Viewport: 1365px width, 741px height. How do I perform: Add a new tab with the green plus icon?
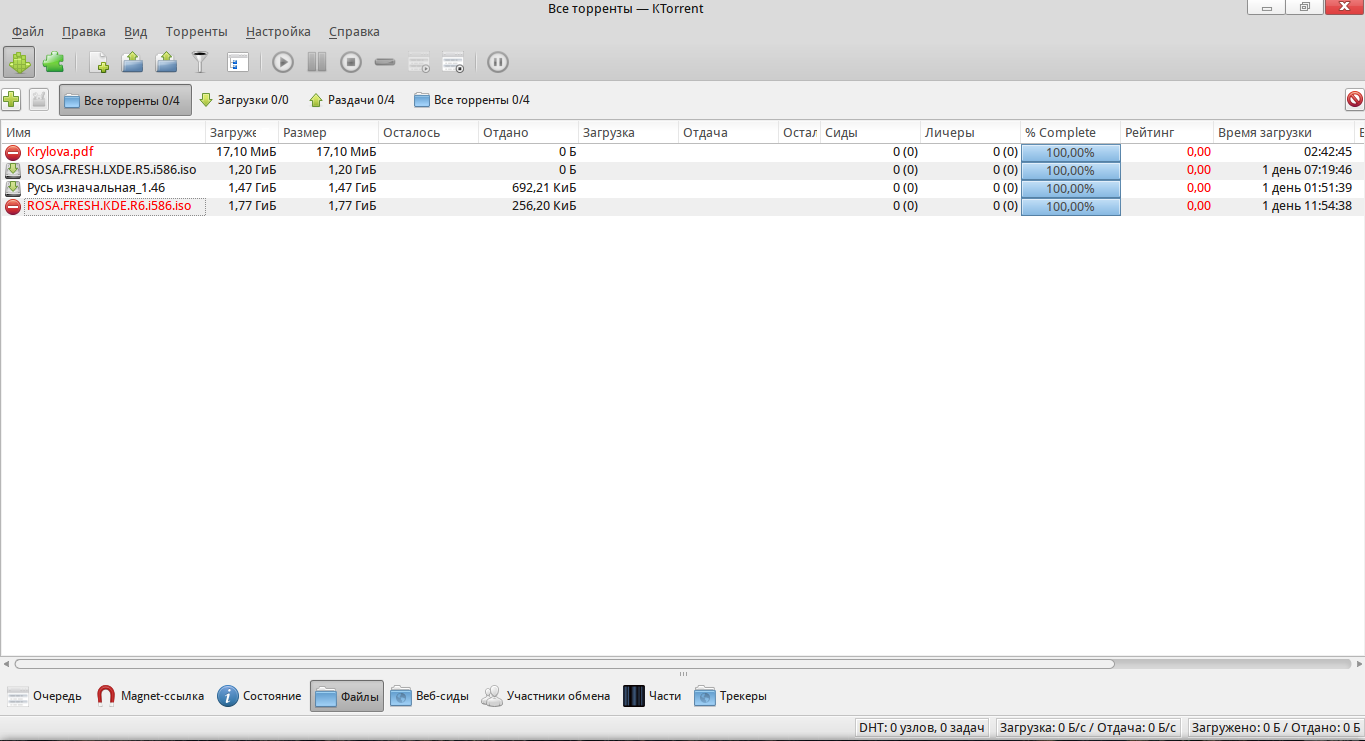click(x=11, y=99)
